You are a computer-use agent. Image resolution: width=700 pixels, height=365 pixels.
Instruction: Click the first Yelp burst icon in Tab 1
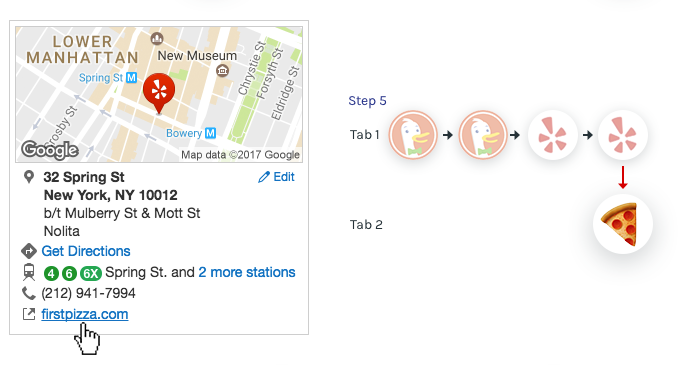[553, 135]
